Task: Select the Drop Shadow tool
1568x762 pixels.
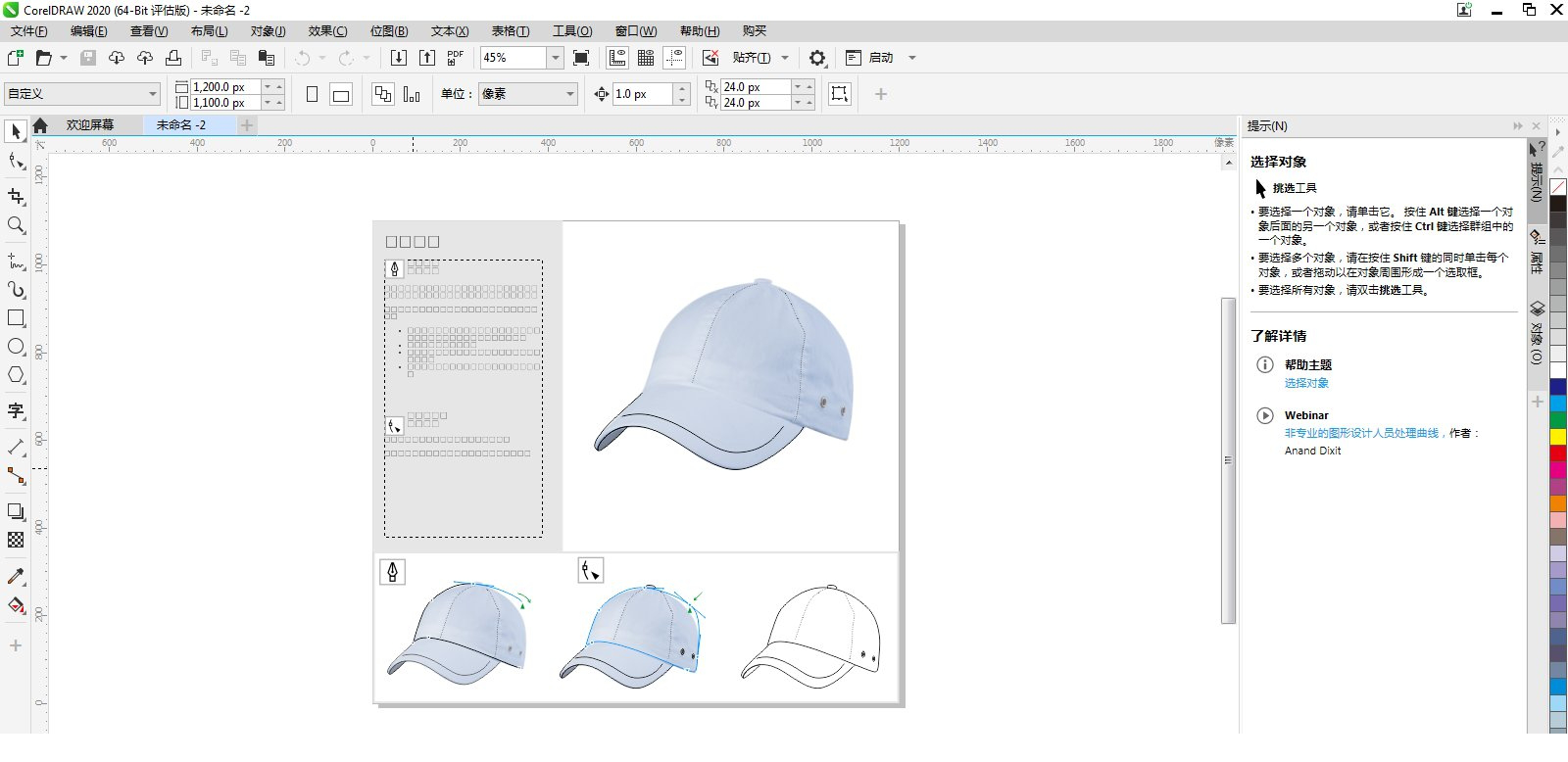Action: coord(16,511)
